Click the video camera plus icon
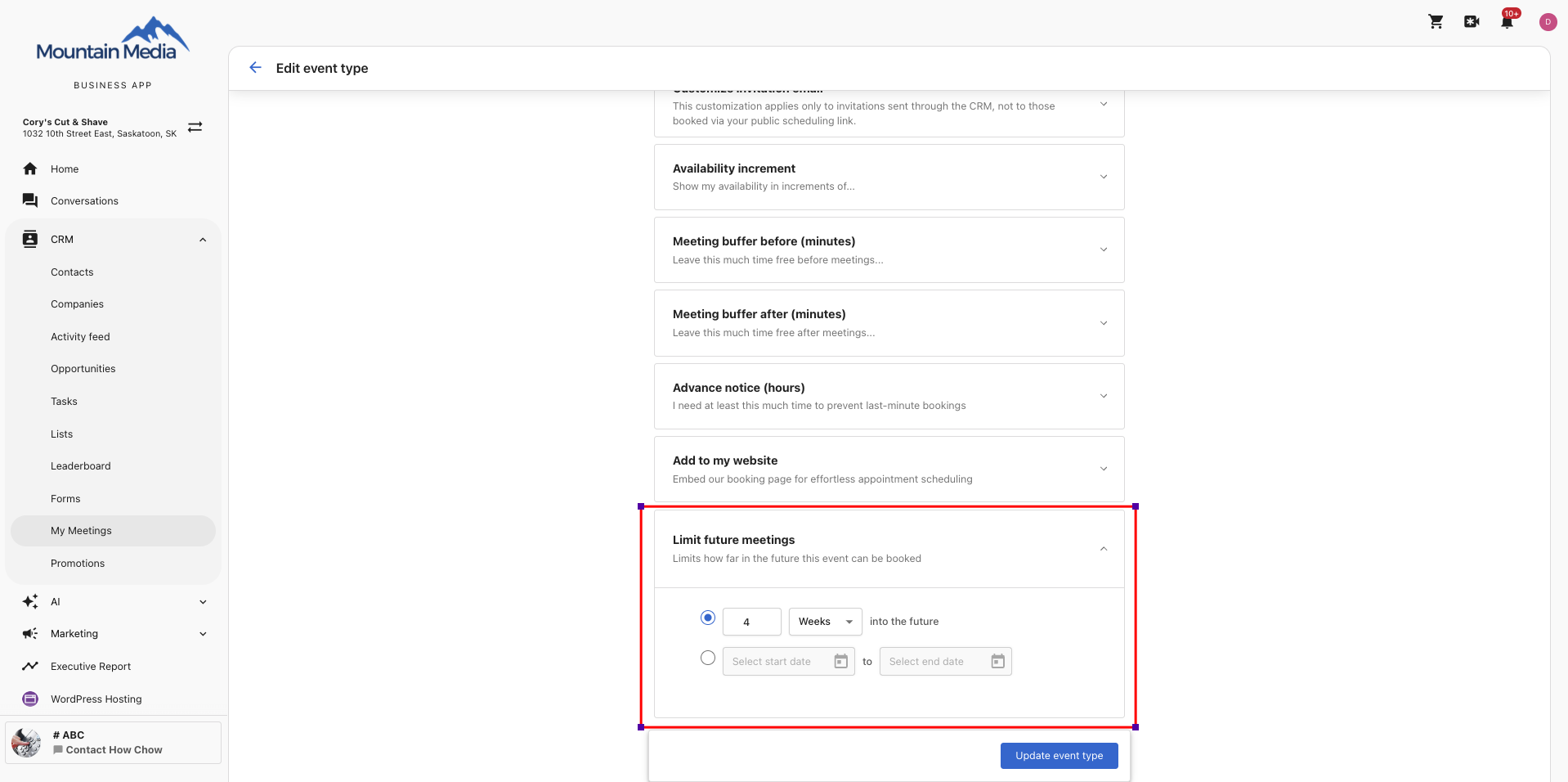 [1472, 22]
